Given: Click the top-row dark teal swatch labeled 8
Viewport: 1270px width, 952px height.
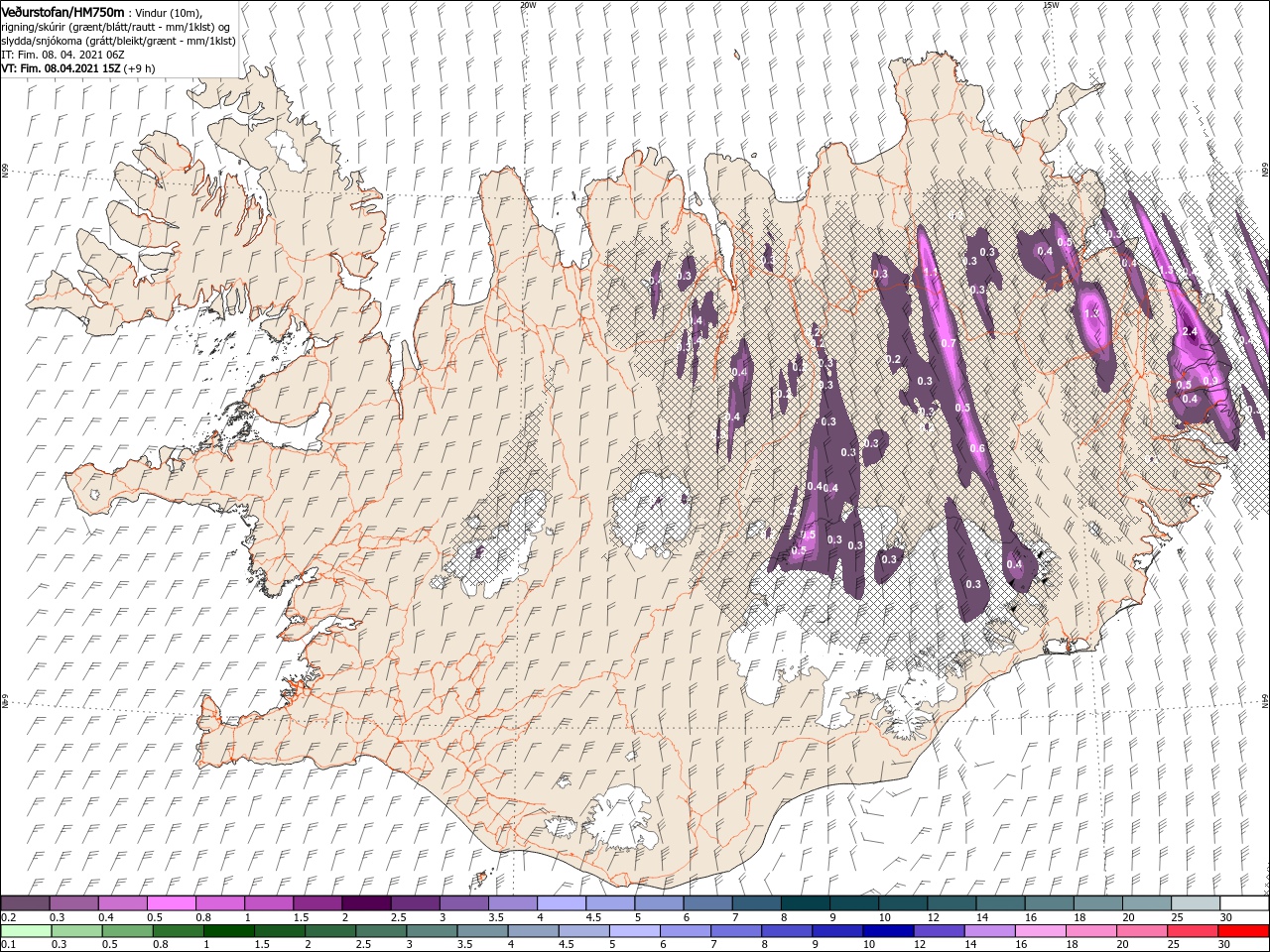Looking at the screenshot, I should (x=805, y=903).
